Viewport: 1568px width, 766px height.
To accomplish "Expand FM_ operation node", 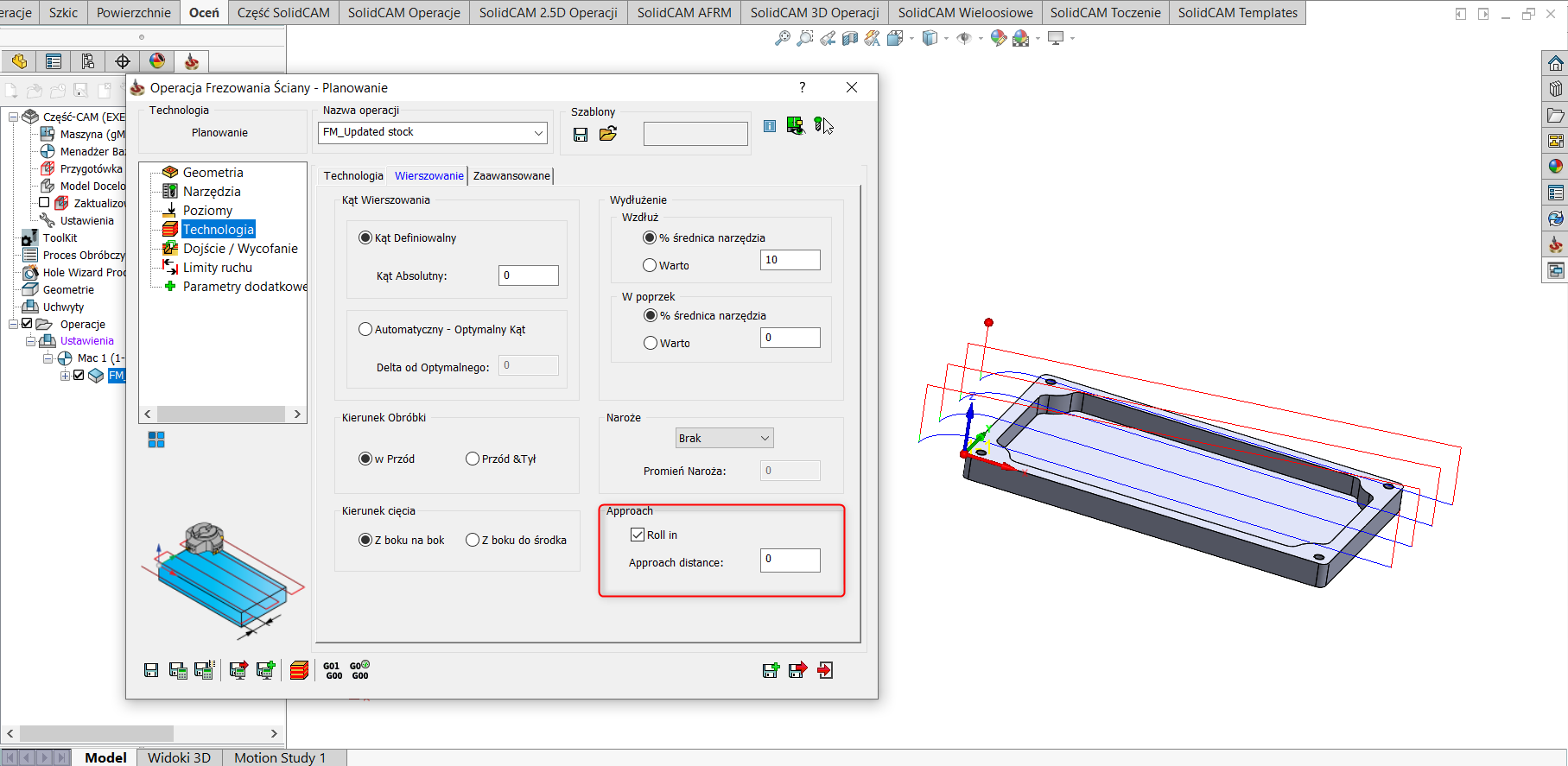I will (x=65, y=375).
